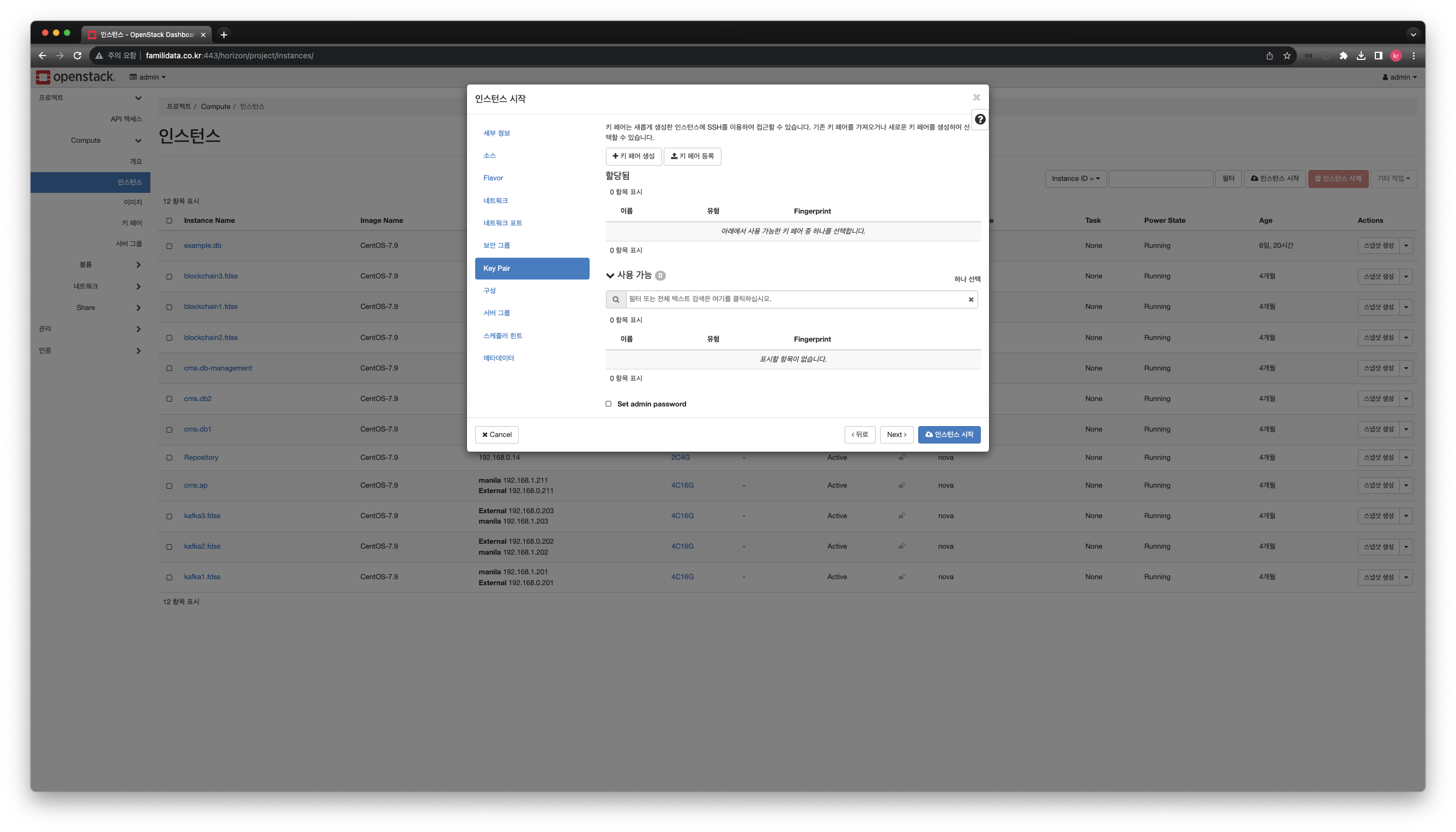Reload the browser page
This screenshot has height=832, width=1456.
pyautogui.click(x=78, y=56)
